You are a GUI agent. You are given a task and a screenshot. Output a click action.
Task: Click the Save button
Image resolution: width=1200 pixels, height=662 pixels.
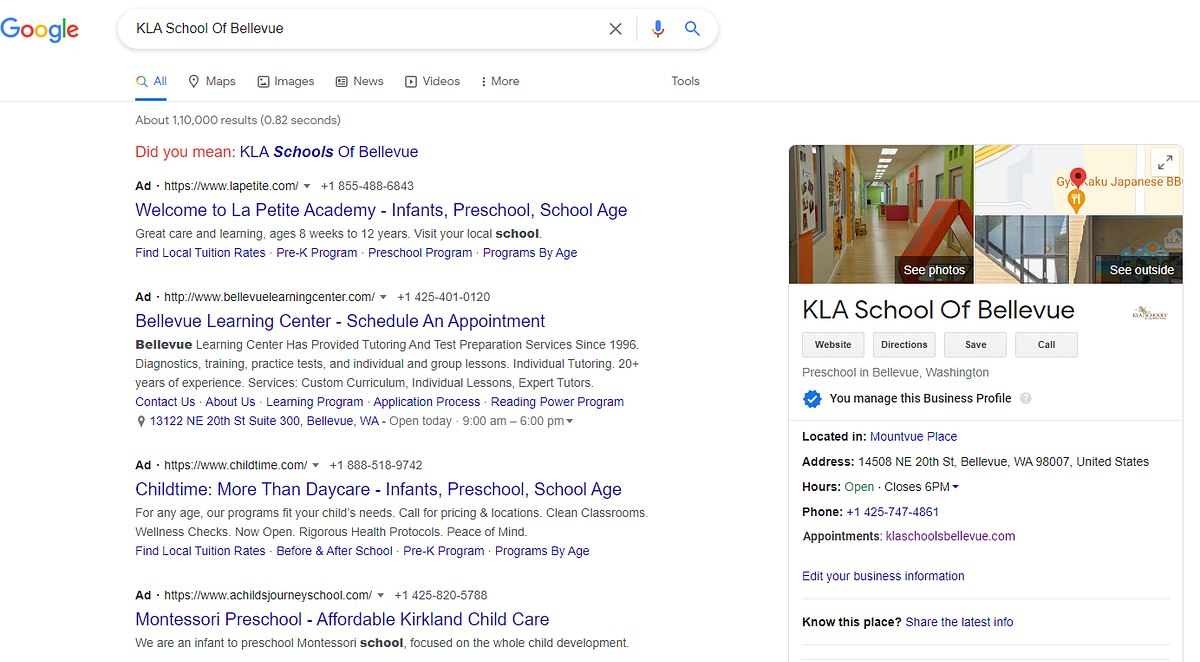click(975, 345)
